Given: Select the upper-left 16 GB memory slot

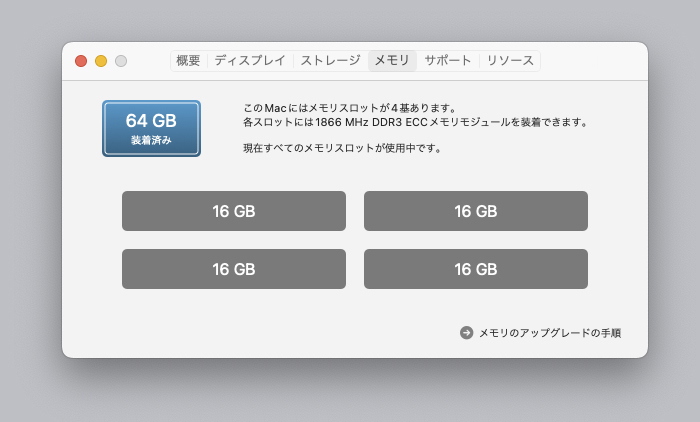Looking at the screenshot, I should tap(234, 211).
